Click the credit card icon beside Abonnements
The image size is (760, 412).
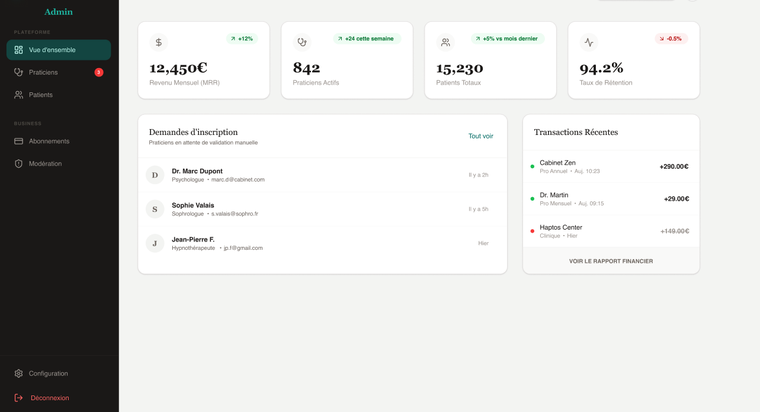click(18, 141)
